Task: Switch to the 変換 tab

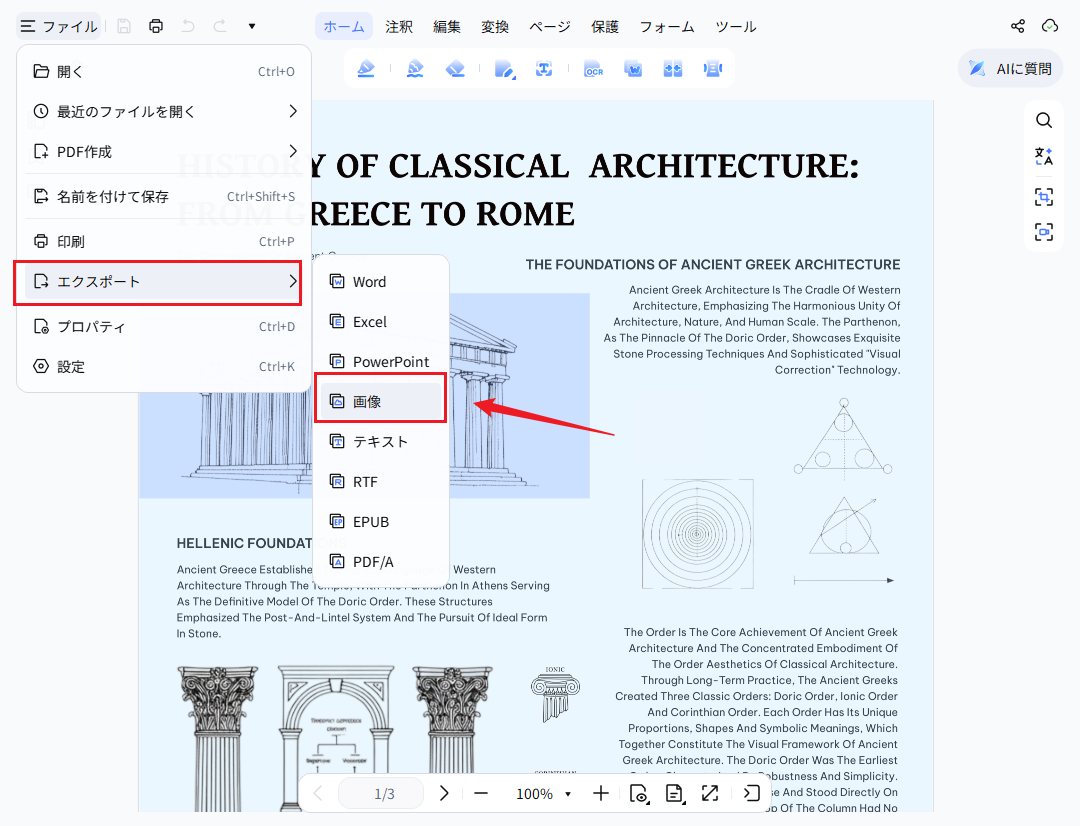Action: (495, 26)
